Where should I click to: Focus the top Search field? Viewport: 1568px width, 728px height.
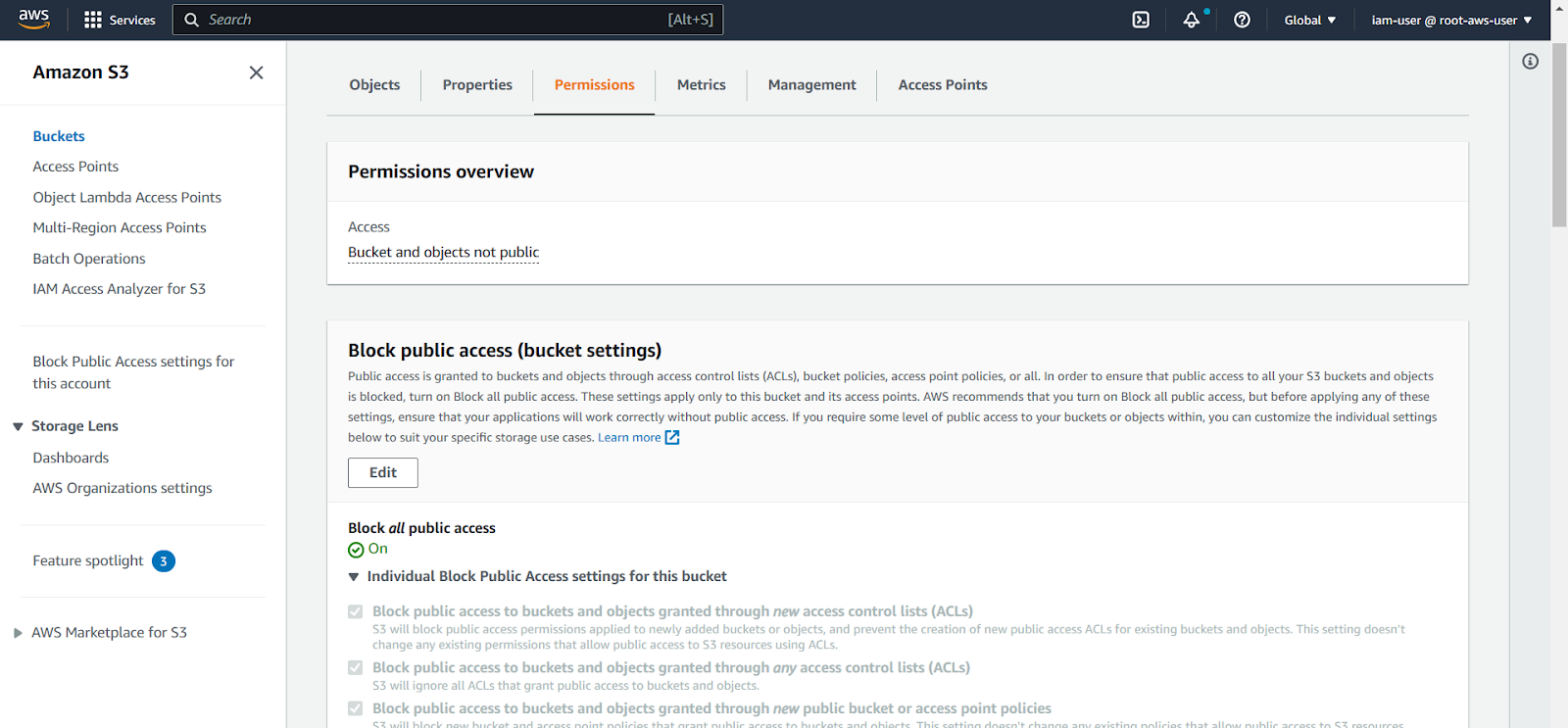tap(448, 20)
